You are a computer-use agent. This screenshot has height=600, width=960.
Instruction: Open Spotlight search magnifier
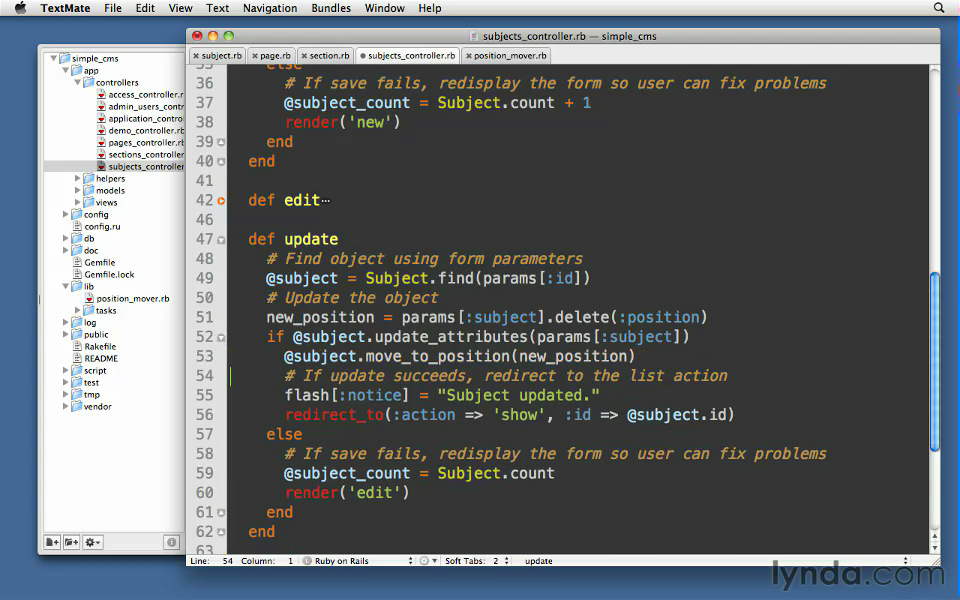coord(939,8)
